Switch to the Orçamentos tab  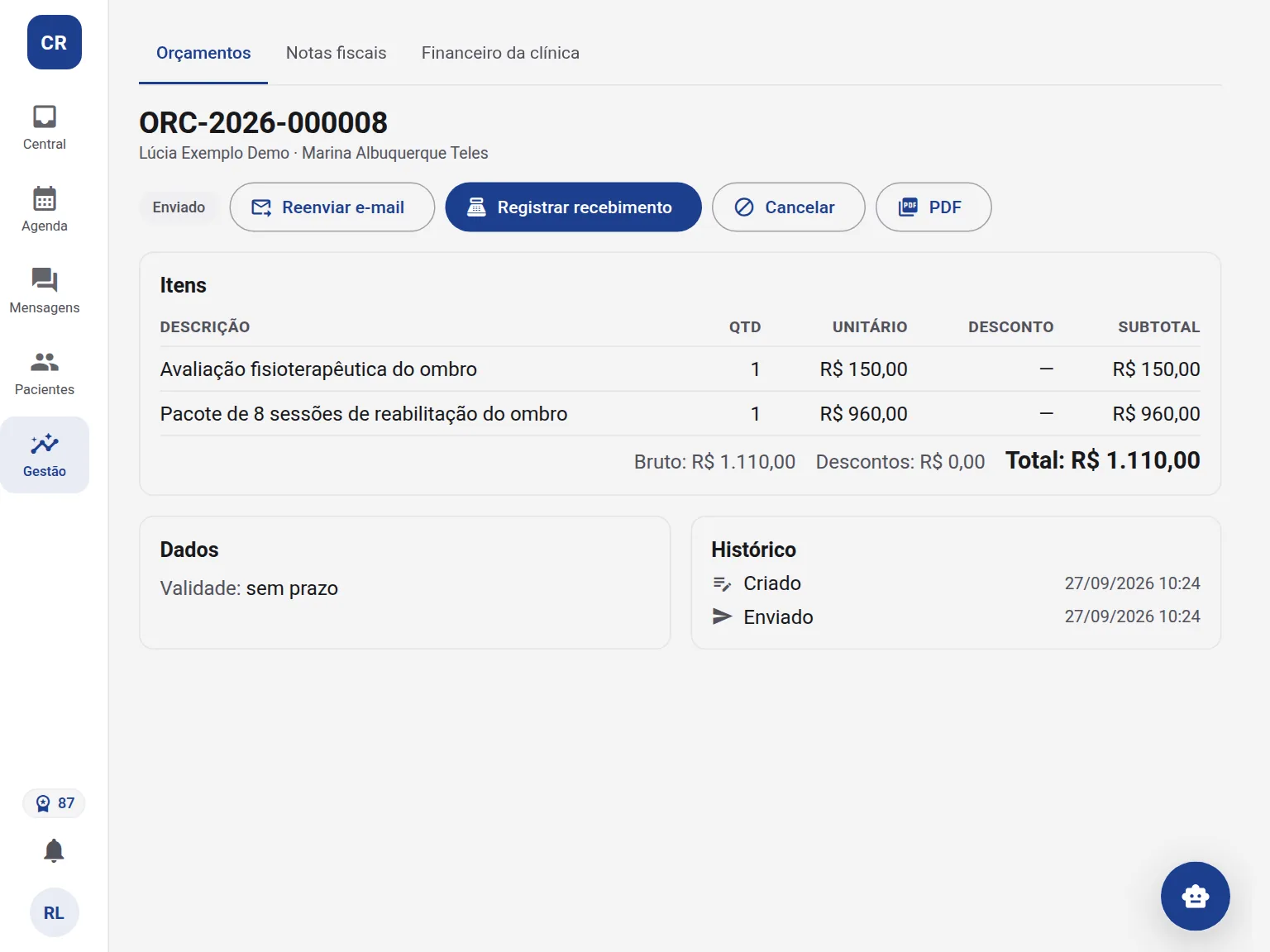[203, 53]
